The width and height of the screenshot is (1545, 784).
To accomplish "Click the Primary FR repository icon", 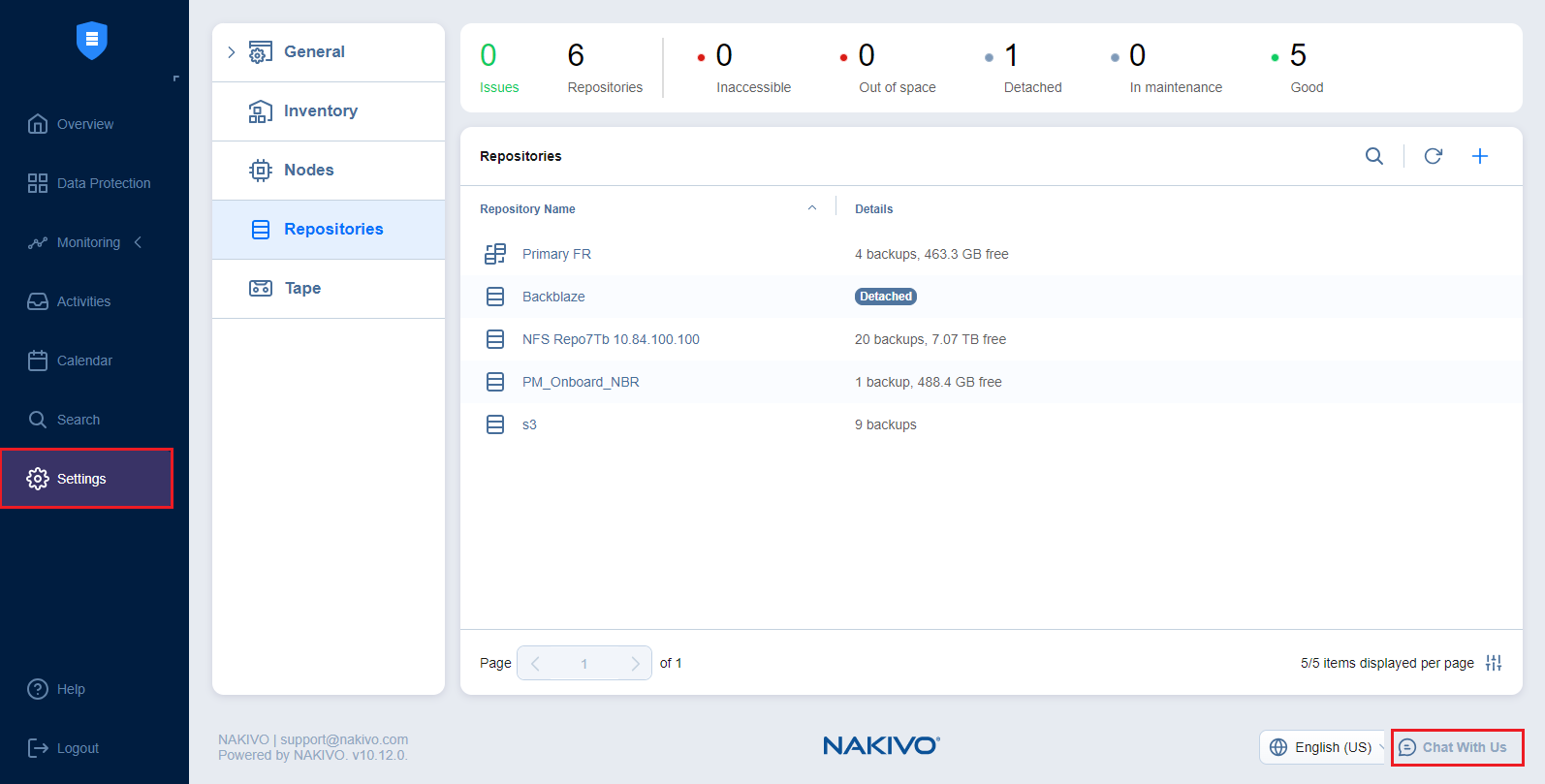I will [495, 254].
